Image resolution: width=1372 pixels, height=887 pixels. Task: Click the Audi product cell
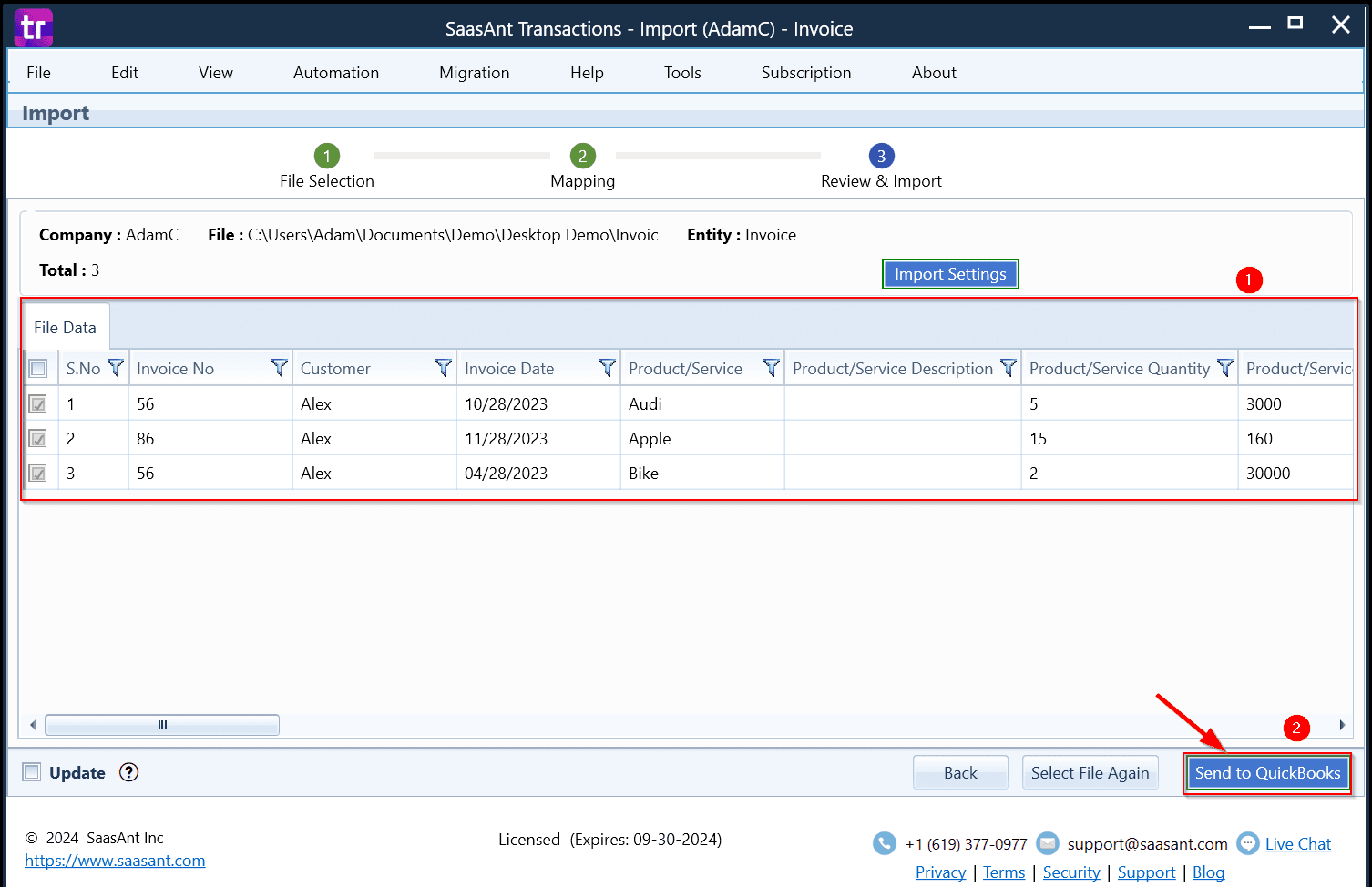click(701, 403)
